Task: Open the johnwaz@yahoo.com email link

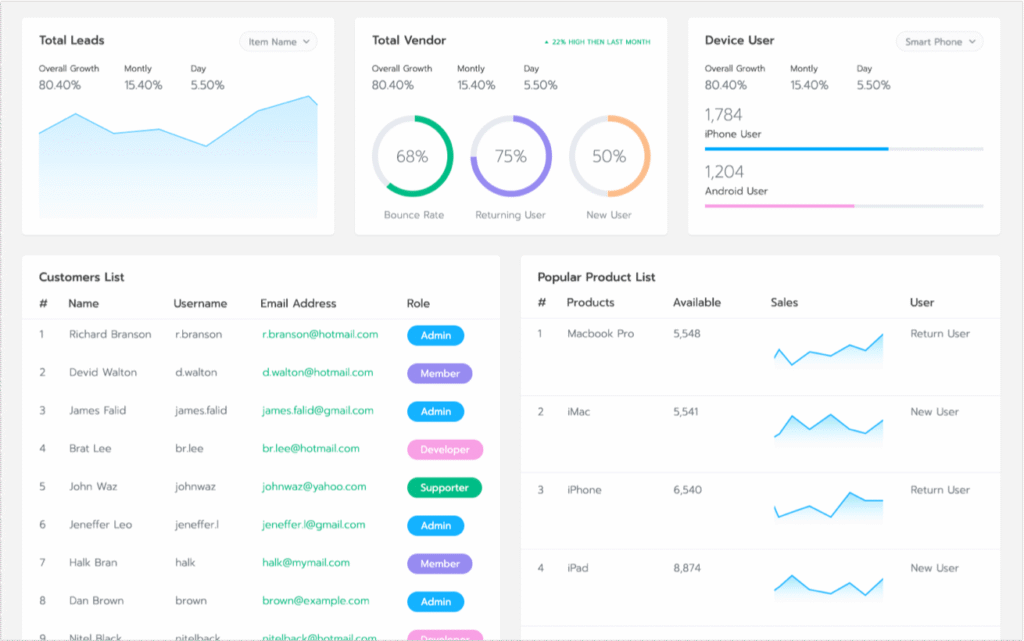Action: click(314, 487)
